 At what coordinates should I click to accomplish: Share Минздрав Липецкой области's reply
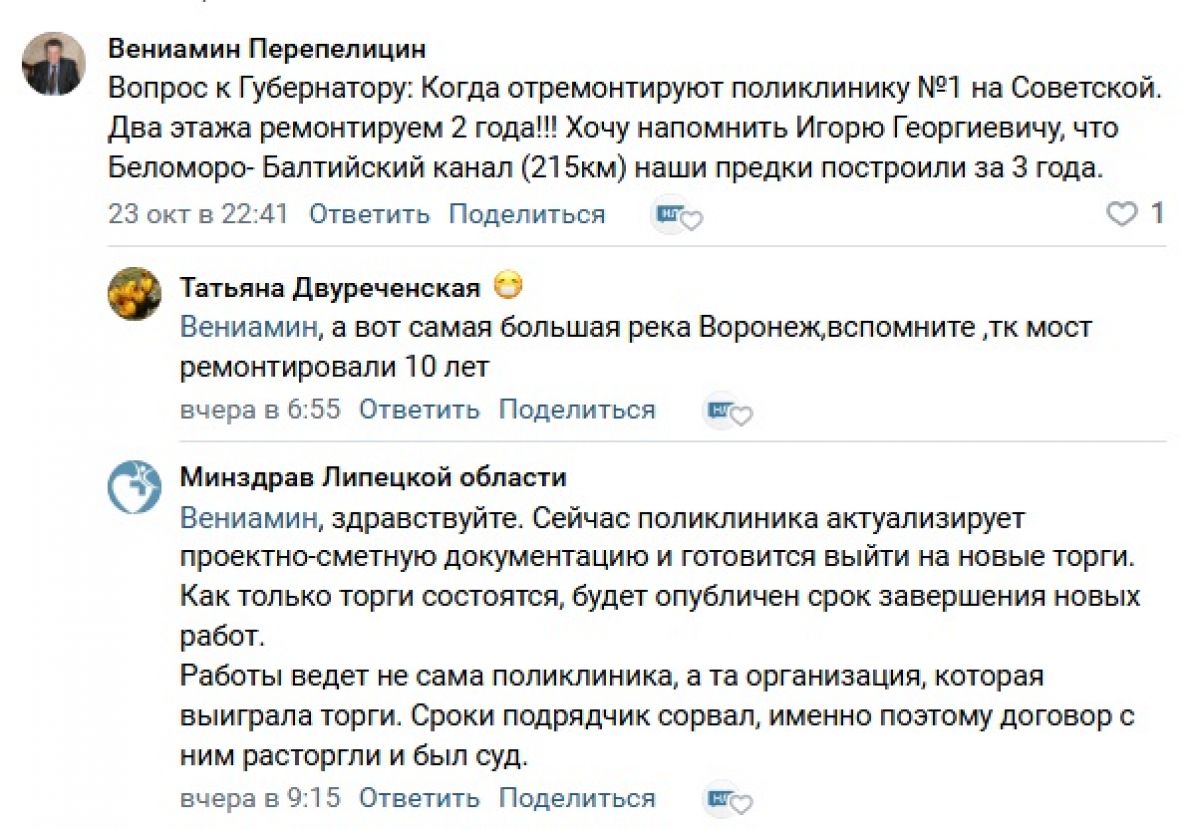pos(577,798)
